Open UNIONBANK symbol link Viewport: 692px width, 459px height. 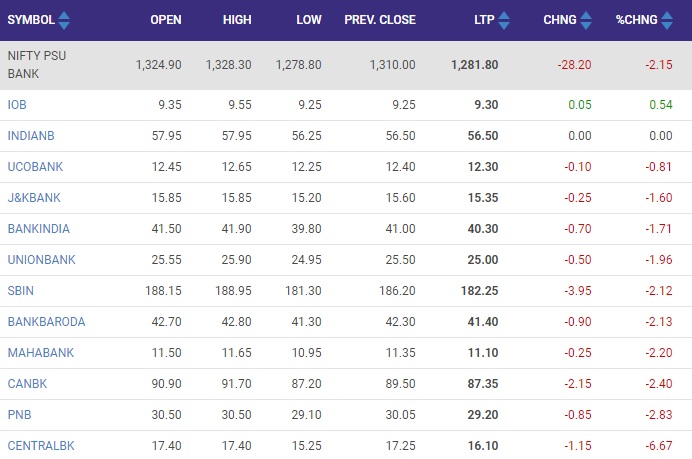coord(41,260)
